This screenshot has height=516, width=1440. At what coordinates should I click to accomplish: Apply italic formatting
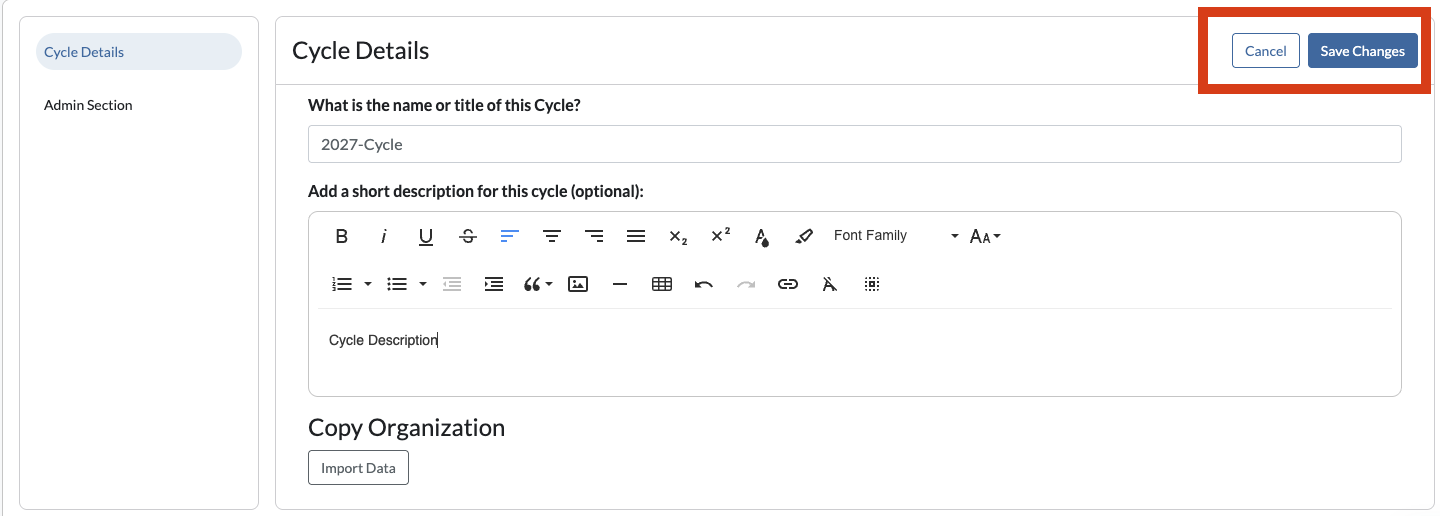(384, 236)
